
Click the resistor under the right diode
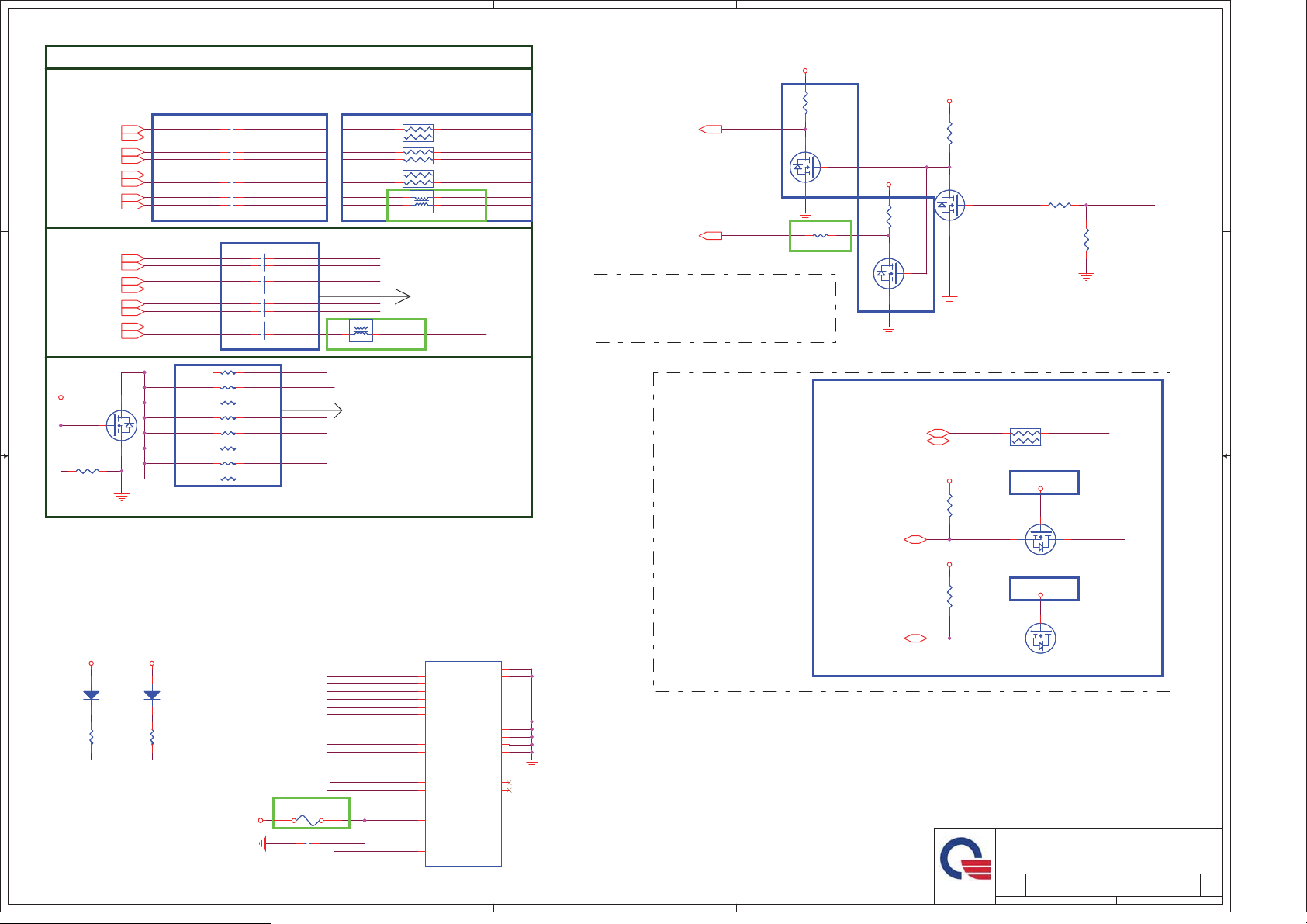point(152,736)
